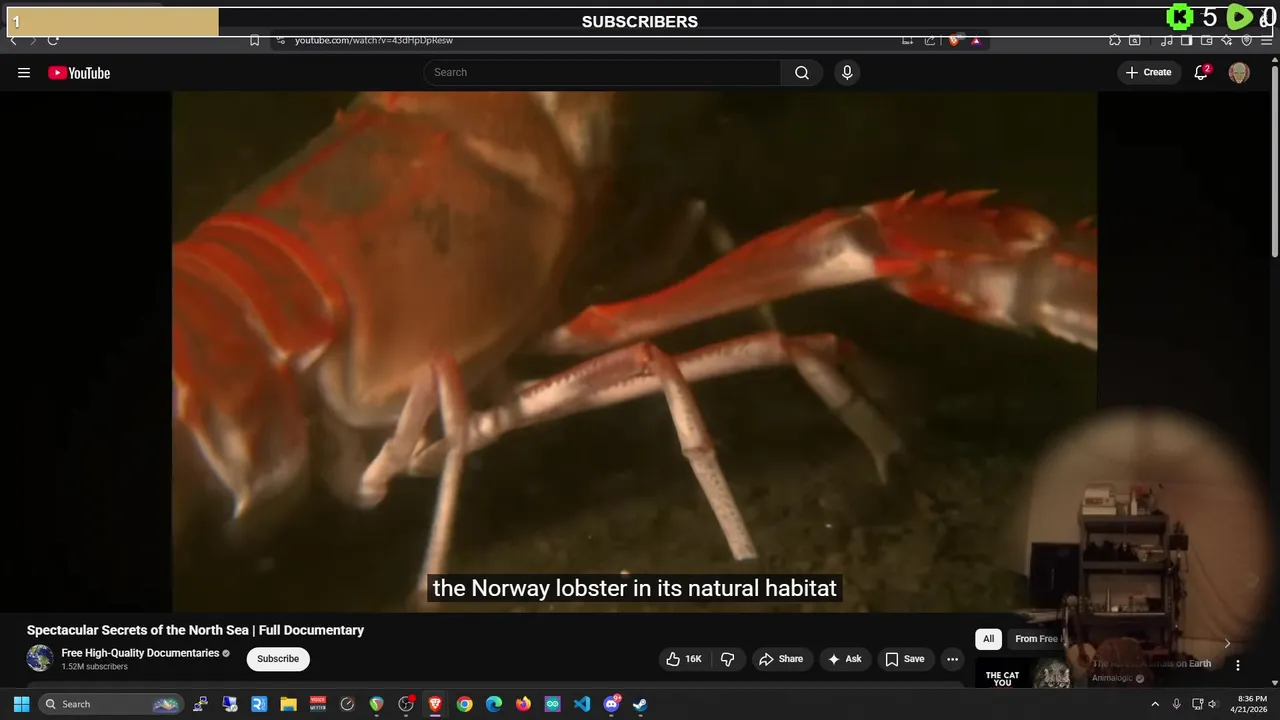Open Visual Studio Code from taskbar
1280x720 pixels.
[x=582, y=704]
